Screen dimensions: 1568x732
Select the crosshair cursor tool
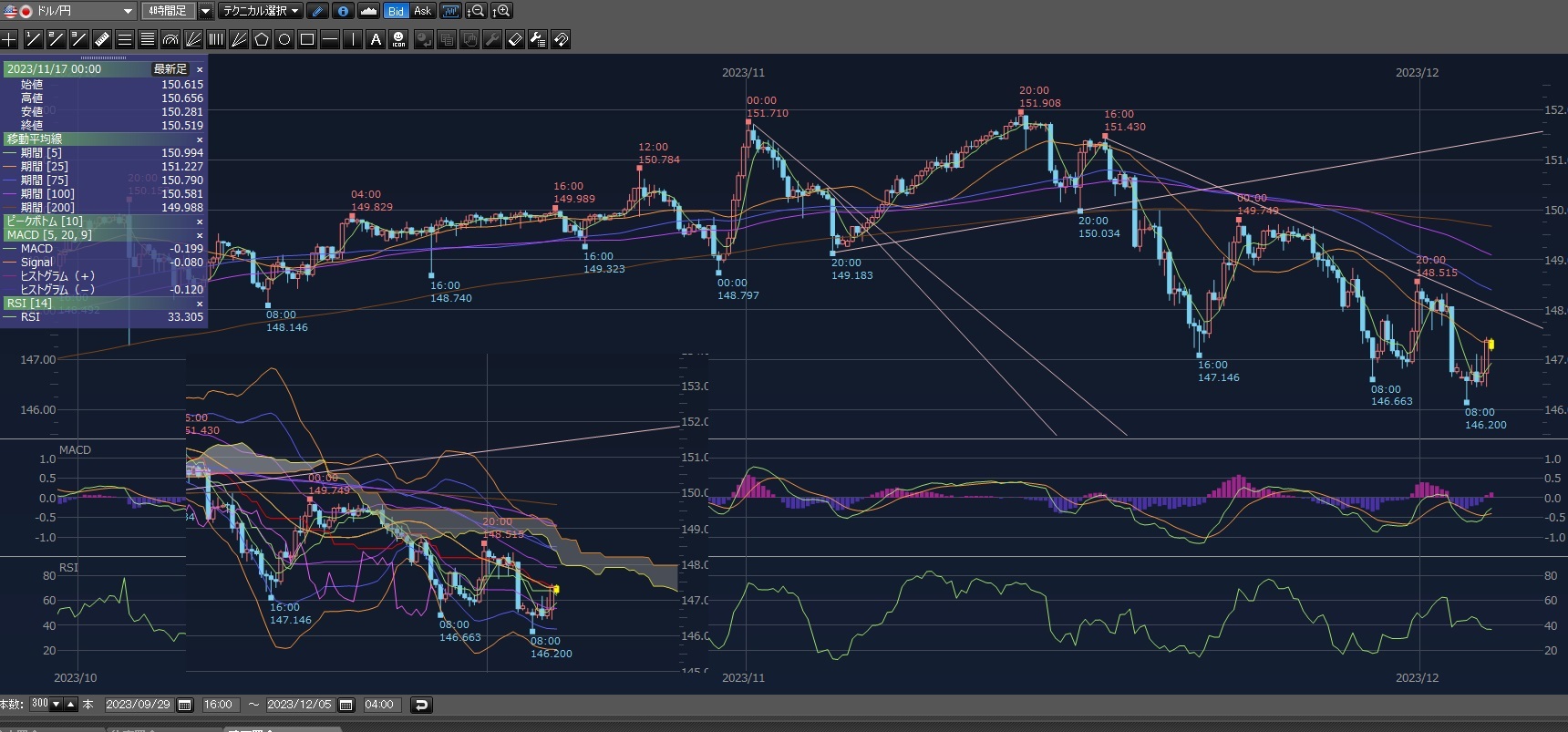(x=9, y=39)
